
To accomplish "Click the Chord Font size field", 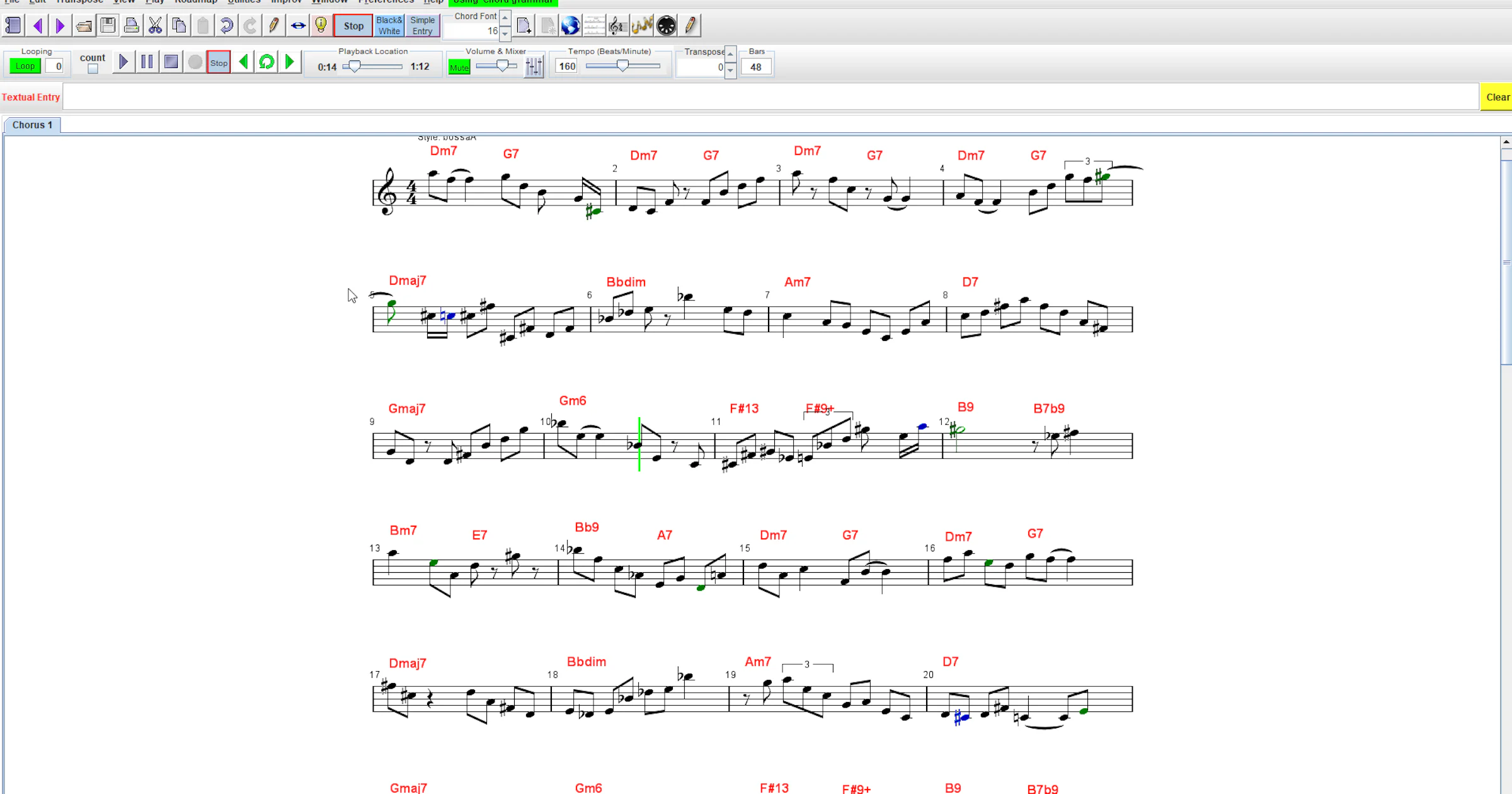I will pyautogui.click(x=472, y=31).
